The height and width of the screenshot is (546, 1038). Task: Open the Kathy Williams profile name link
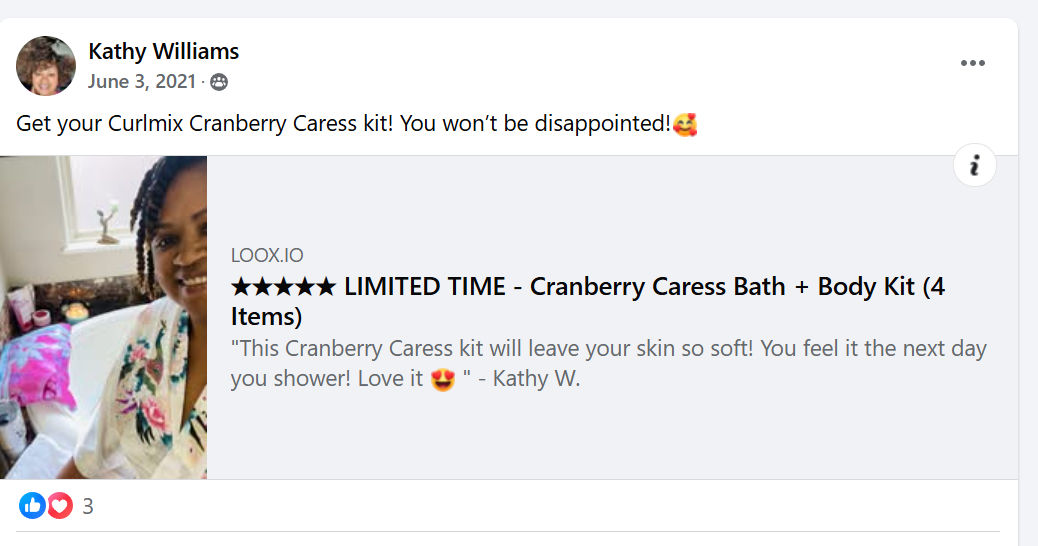[164, 51]
